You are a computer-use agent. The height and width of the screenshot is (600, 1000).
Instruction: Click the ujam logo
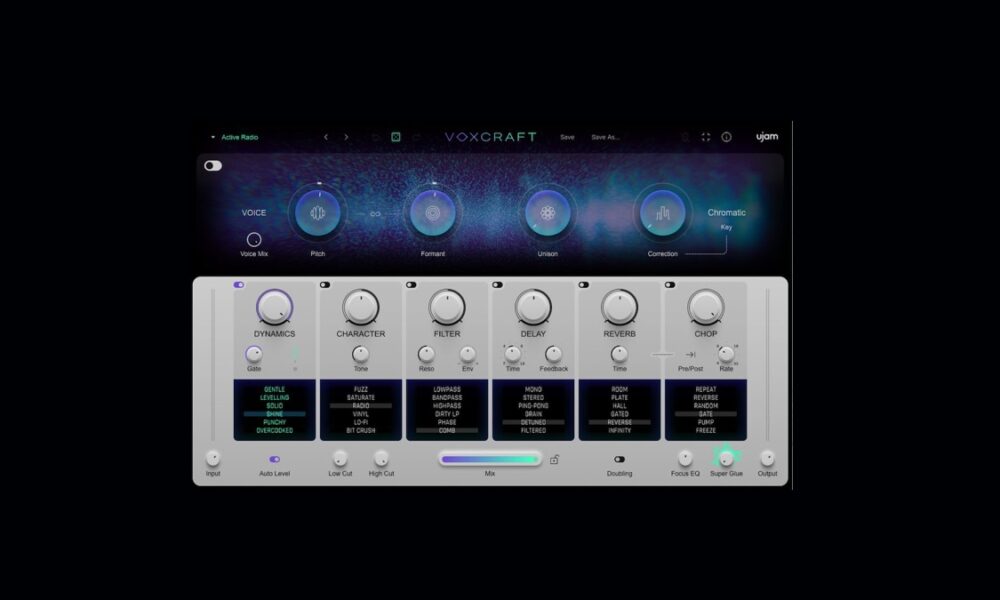tap(765, 136)
